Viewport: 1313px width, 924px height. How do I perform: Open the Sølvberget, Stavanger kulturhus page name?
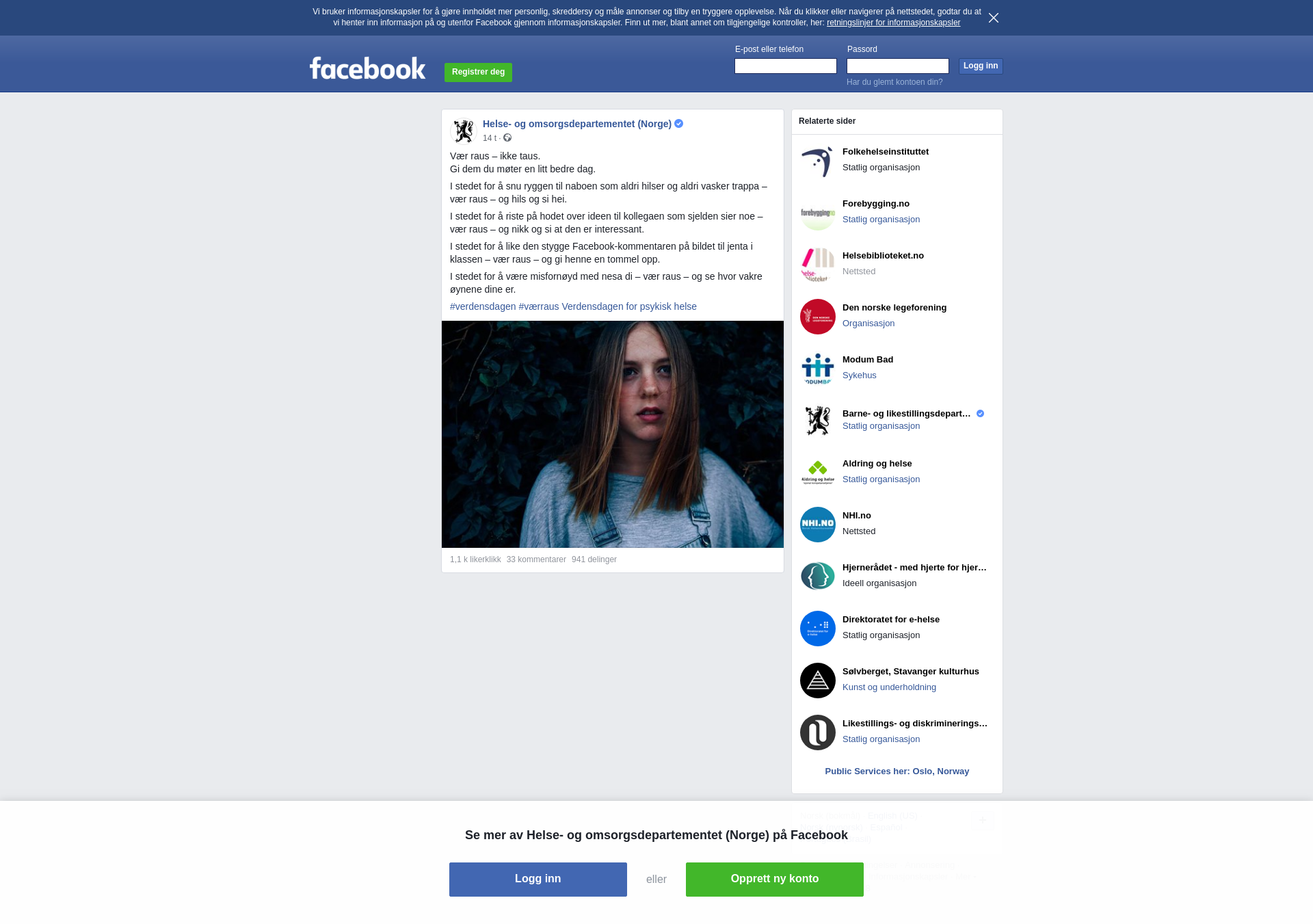911,672
